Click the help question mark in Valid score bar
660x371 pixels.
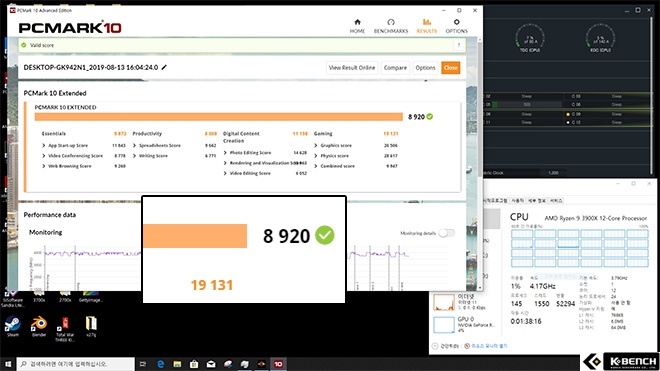(x=459, y=45)
